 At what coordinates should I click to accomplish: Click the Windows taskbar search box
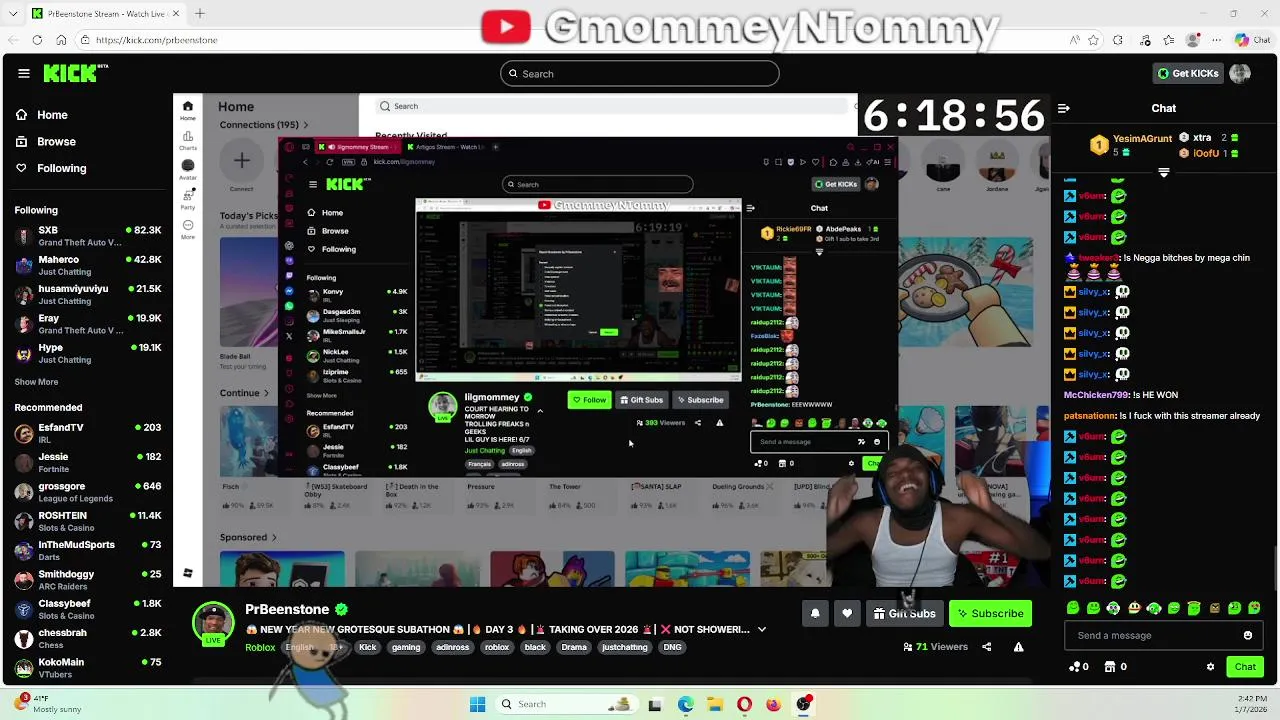tap(566, 704)
